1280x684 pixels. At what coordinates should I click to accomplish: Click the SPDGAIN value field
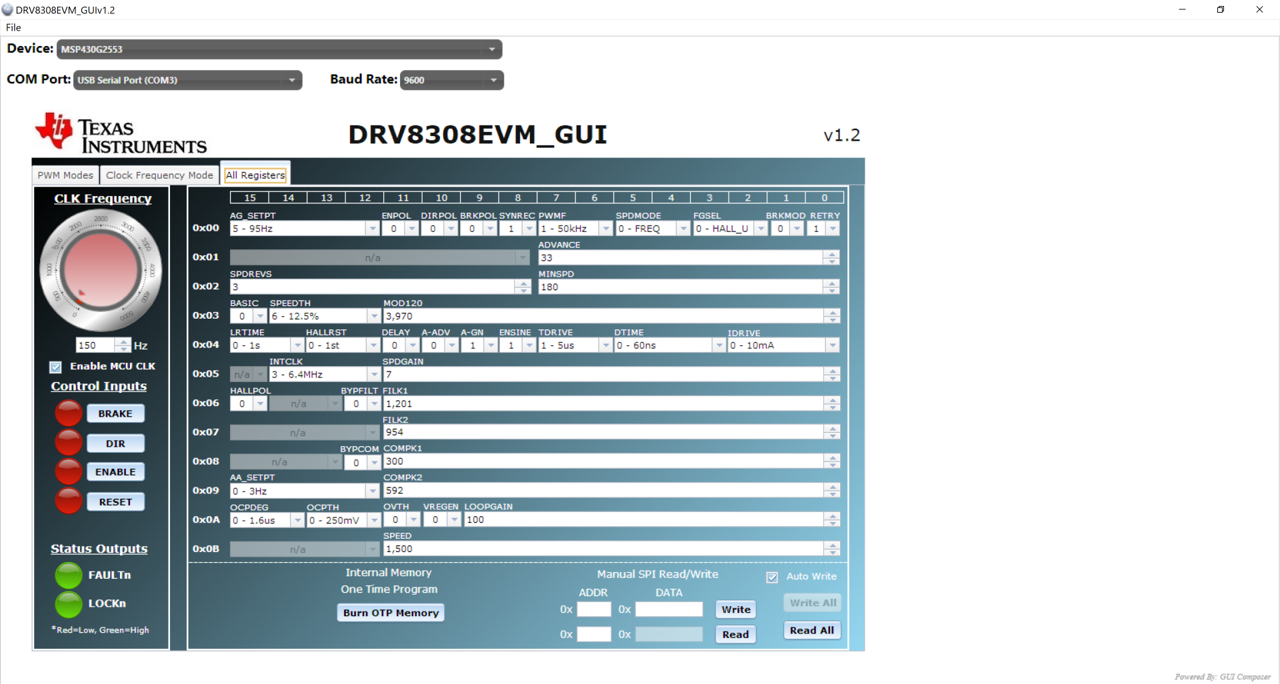[603, 374]
